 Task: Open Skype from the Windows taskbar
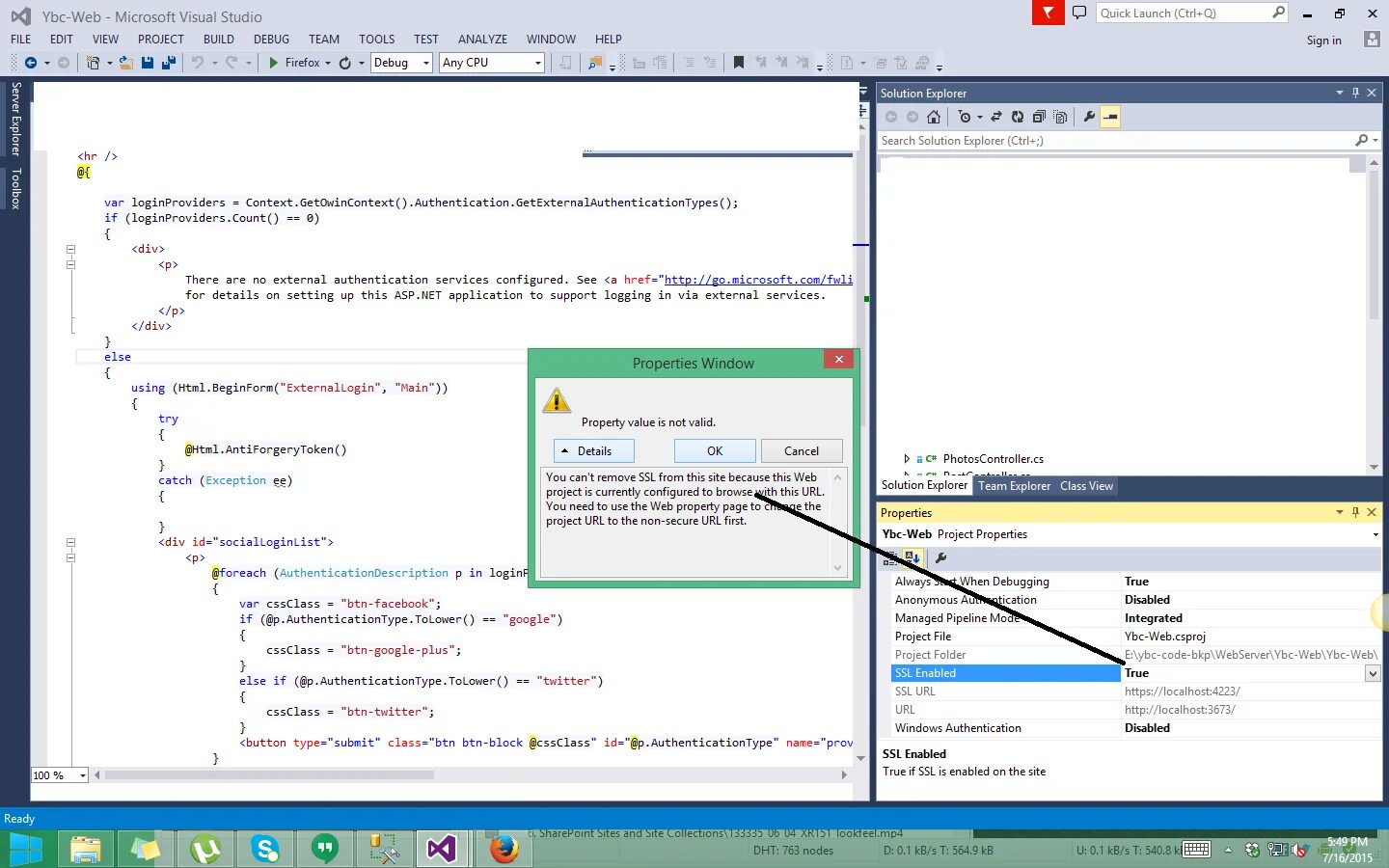point(265,850)
